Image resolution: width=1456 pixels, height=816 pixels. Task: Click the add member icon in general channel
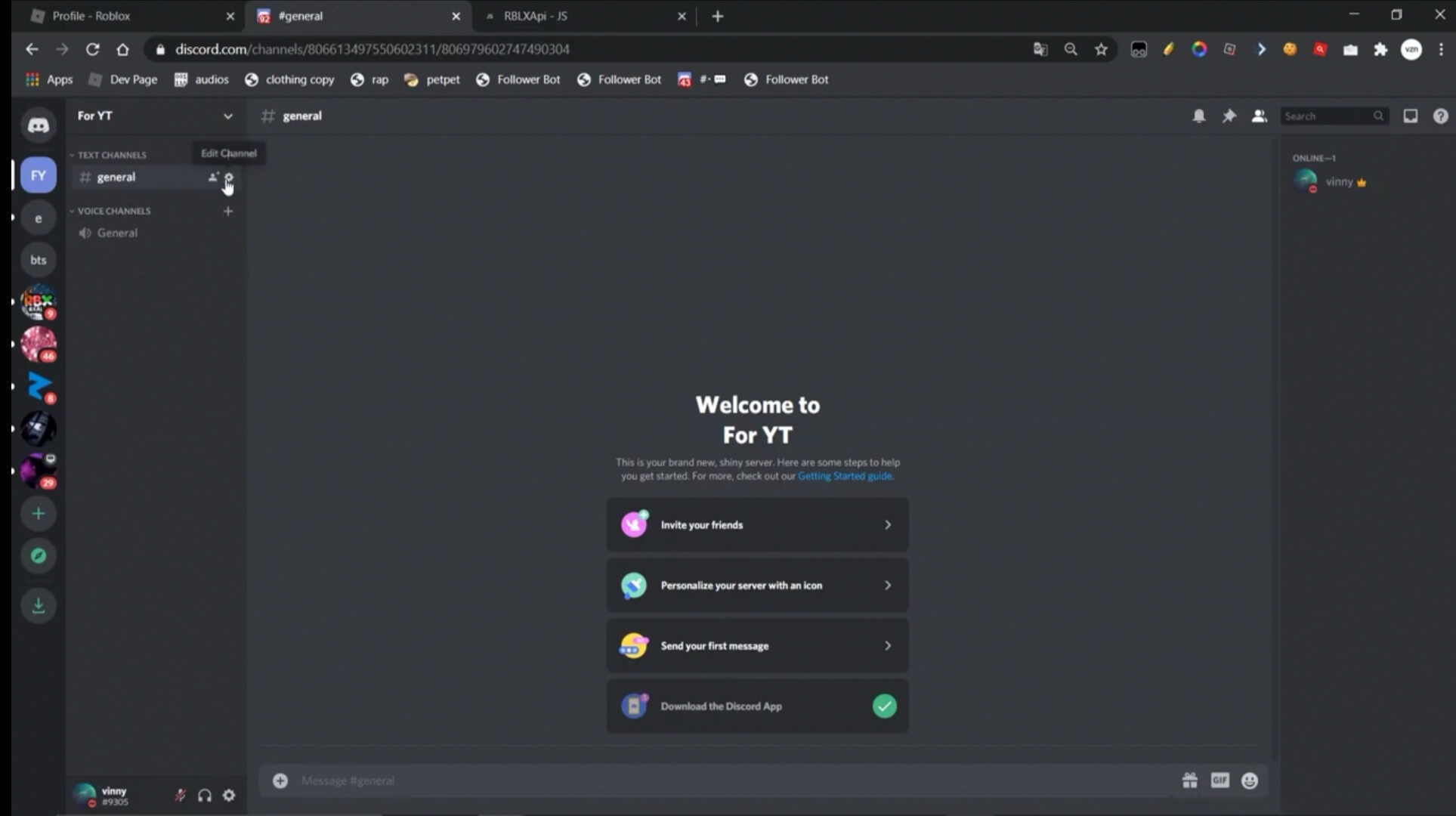tap(213, 177)
